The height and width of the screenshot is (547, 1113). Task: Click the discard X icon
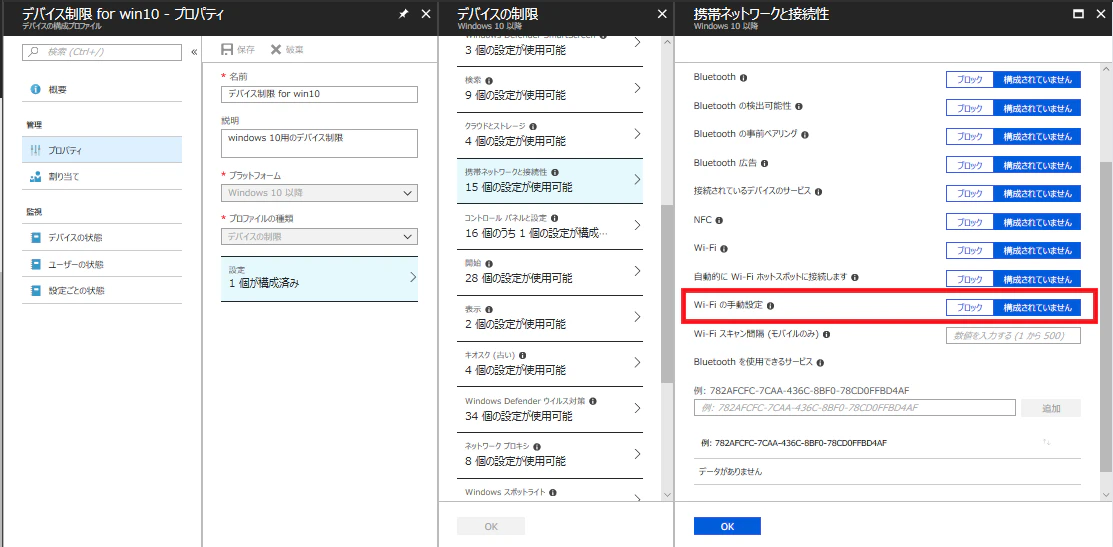(x=275, y=50)
